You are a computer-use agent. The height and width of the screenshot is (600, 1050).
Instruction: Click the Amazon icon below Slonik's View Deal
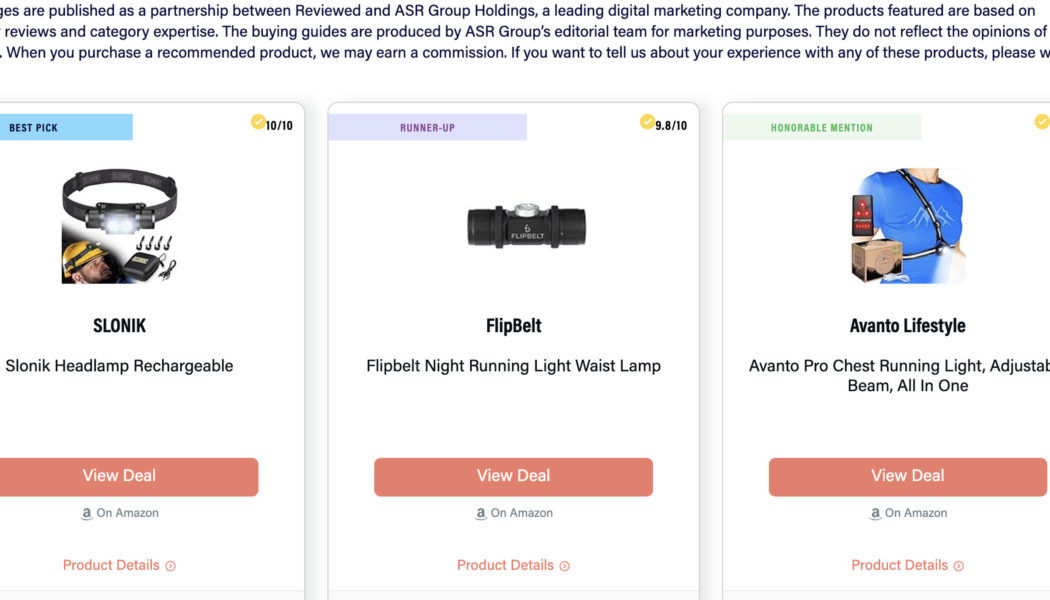(x=87, y=513)
